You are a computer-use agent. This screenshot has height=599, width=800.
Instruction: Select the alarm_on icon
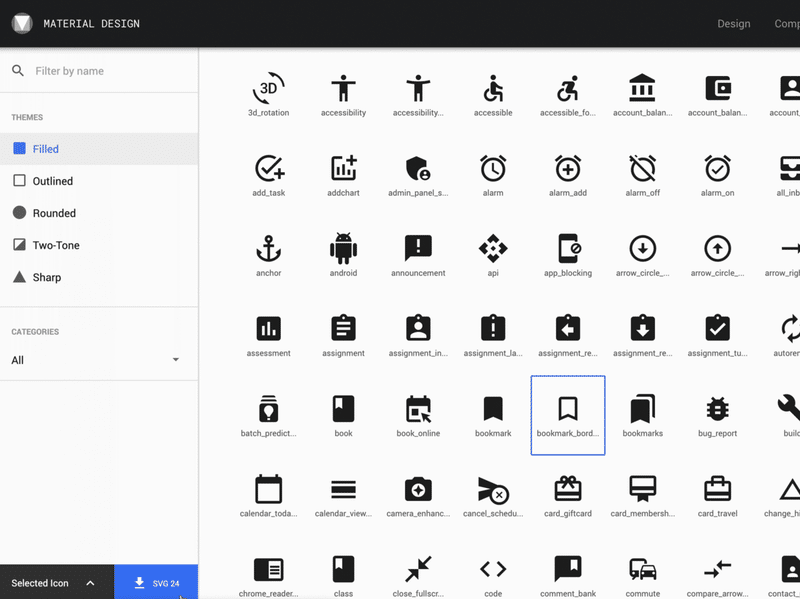point(717,168)
